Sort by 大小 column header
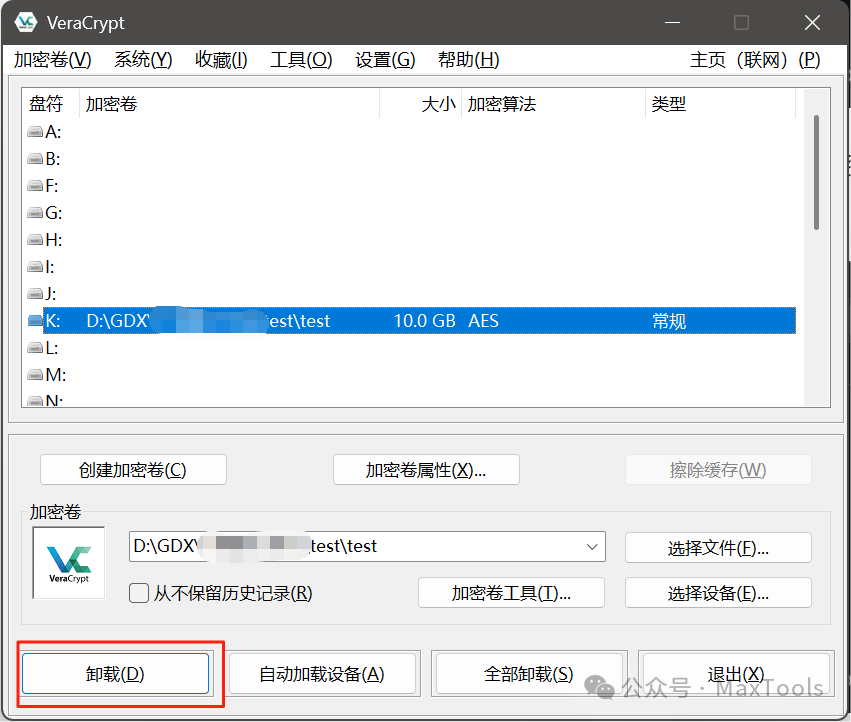Image resolution: width=851 pixels, height=722 pixels. click(421, 103)
